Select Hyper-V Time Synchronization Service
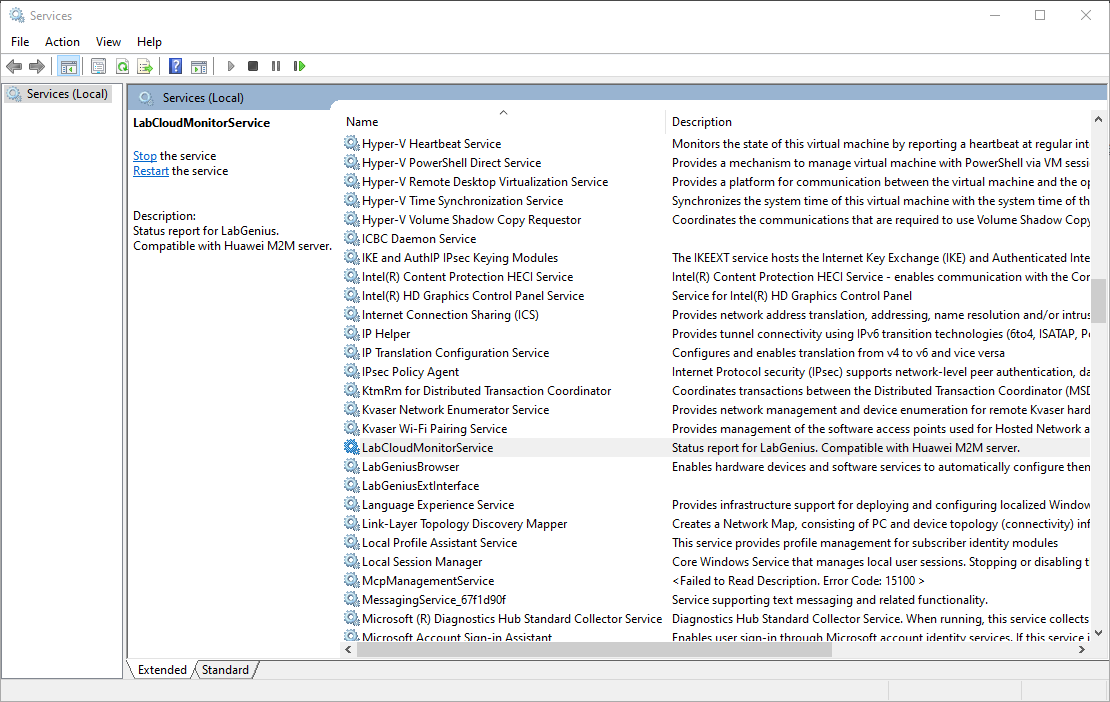The image size is (1110, 702). [x=462, y=201]
